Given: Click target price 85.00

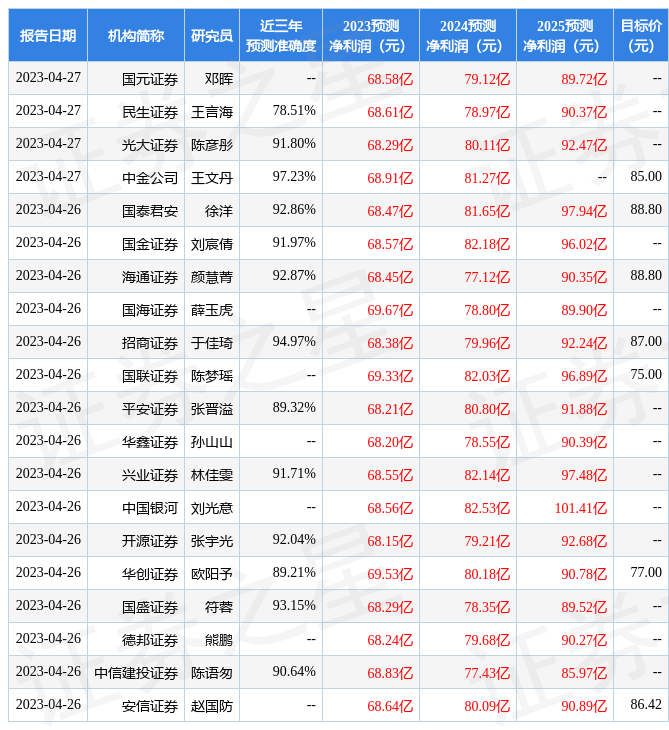Looking at the screenshot, I should tap(646, 176).
